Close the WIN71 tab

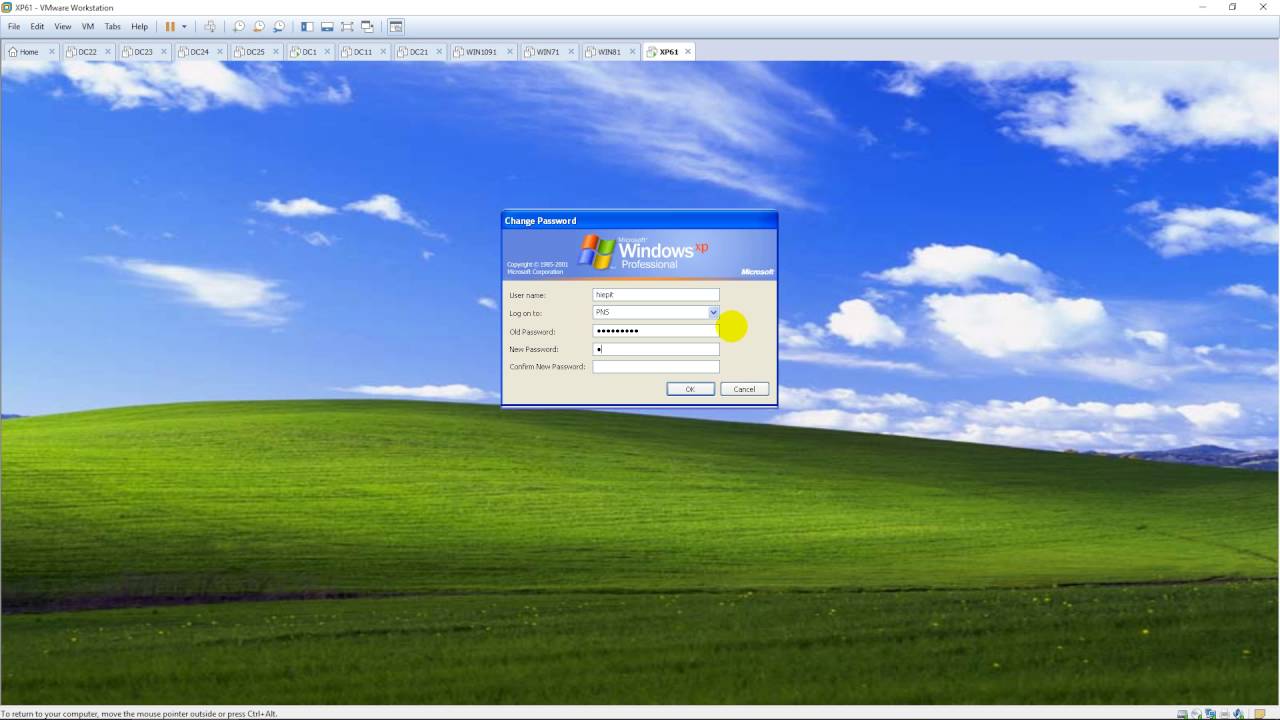click(x=571, y=52)
